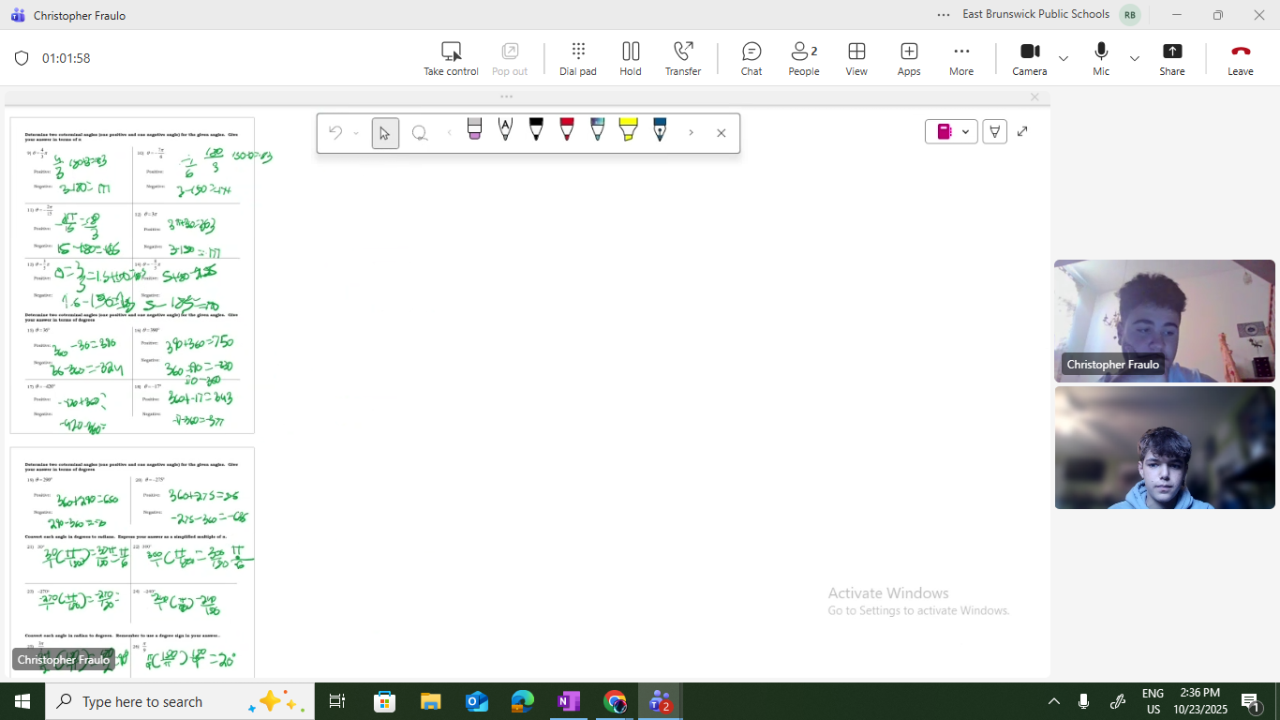
Task: Choose the eraser tool in pen toolbar
Action: point(475,130)
